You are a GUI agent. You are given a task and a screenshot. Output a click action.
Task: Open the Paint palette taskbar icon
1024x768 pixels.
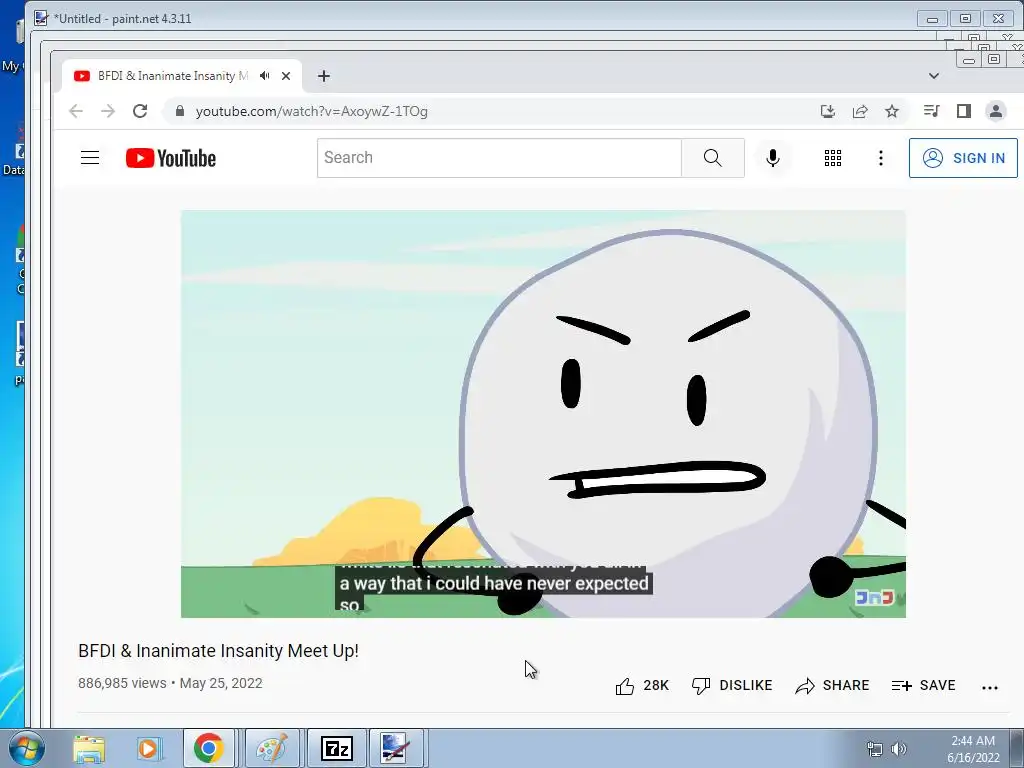click(272, 748)
